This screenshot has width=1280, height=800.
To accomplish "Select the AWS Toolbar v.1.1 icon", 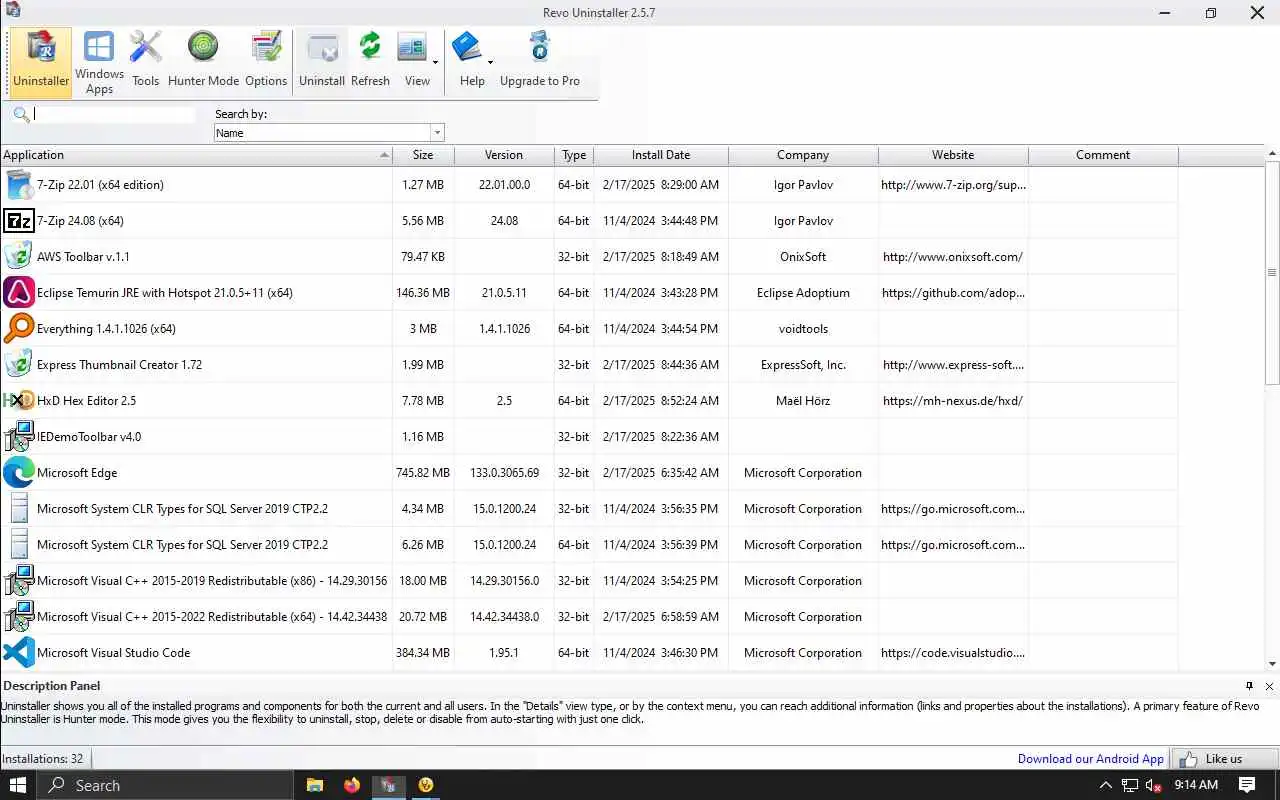I will tap(19, 257).
